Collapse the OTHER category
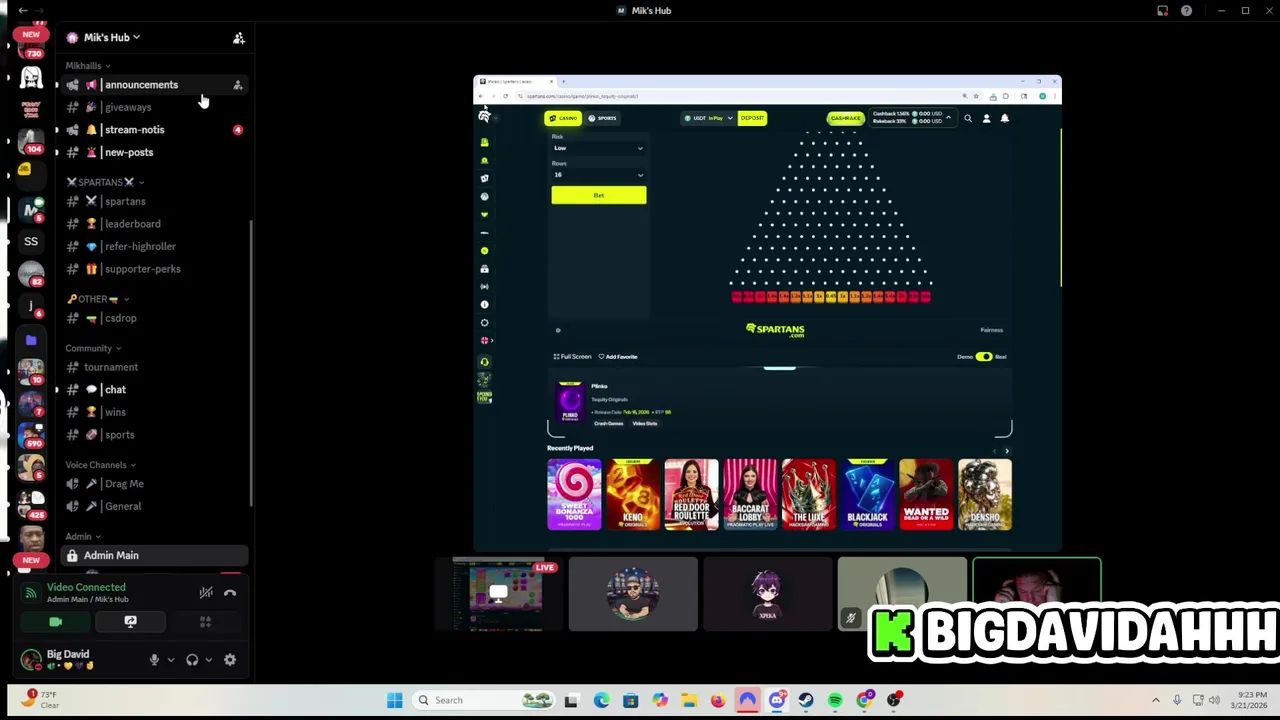Viewport: 1280px width, 720px height. 97,299
